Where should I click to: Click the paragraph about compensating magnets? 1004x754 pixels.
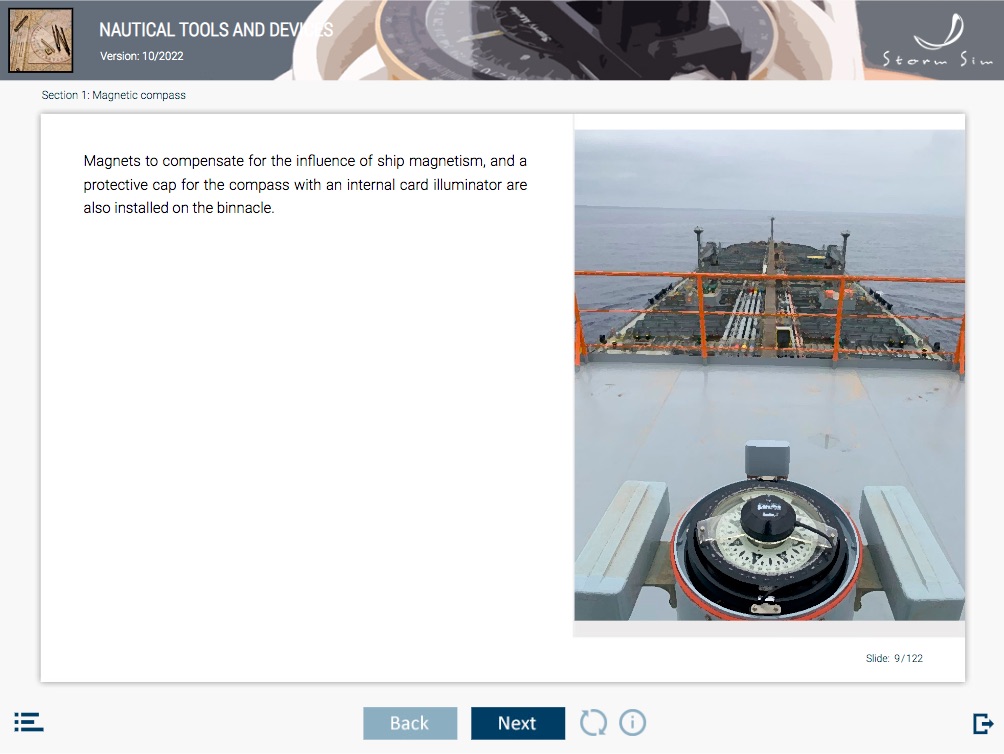305,184
